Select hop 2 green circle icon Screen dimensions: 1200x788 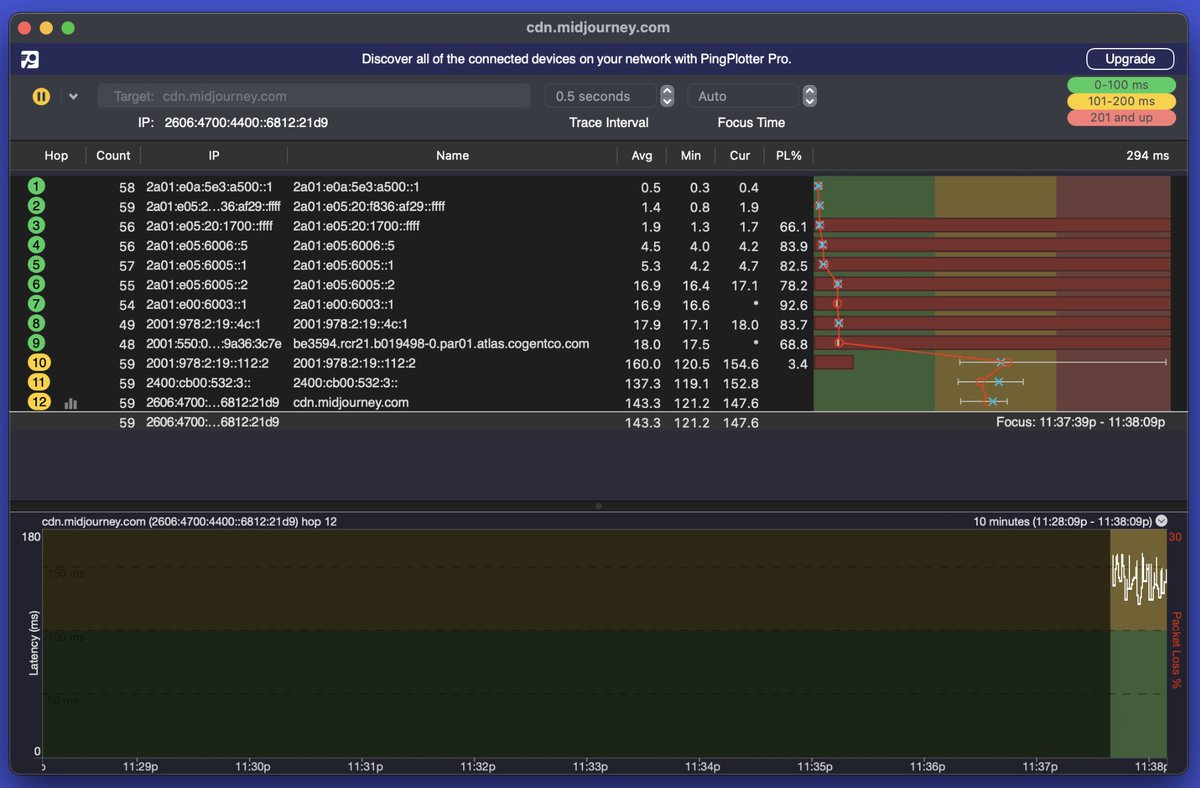37,206
